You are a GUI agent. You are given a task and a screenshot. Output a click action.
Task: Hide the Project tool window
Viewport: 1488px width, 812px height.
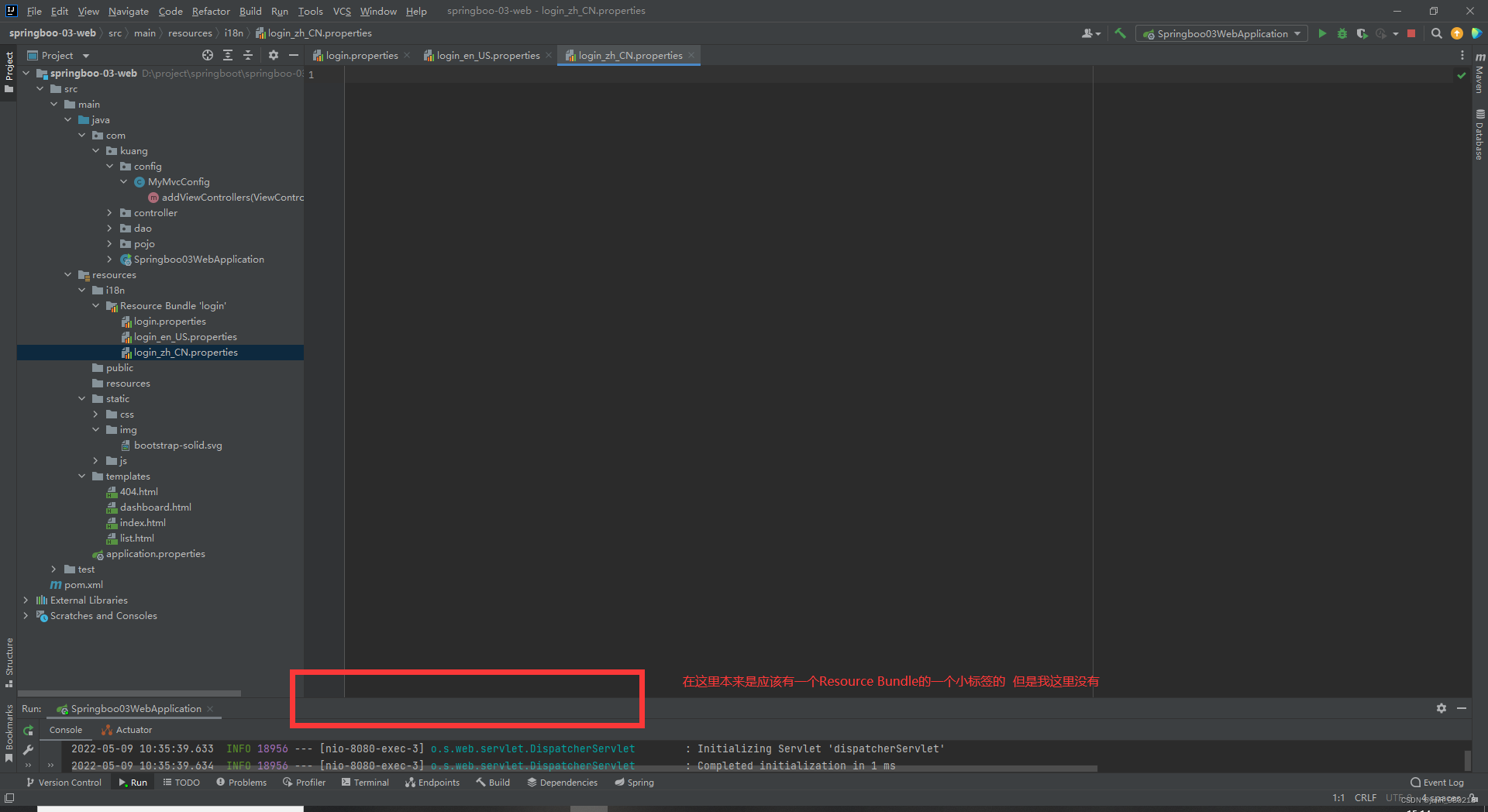click(x=294, y=55)
